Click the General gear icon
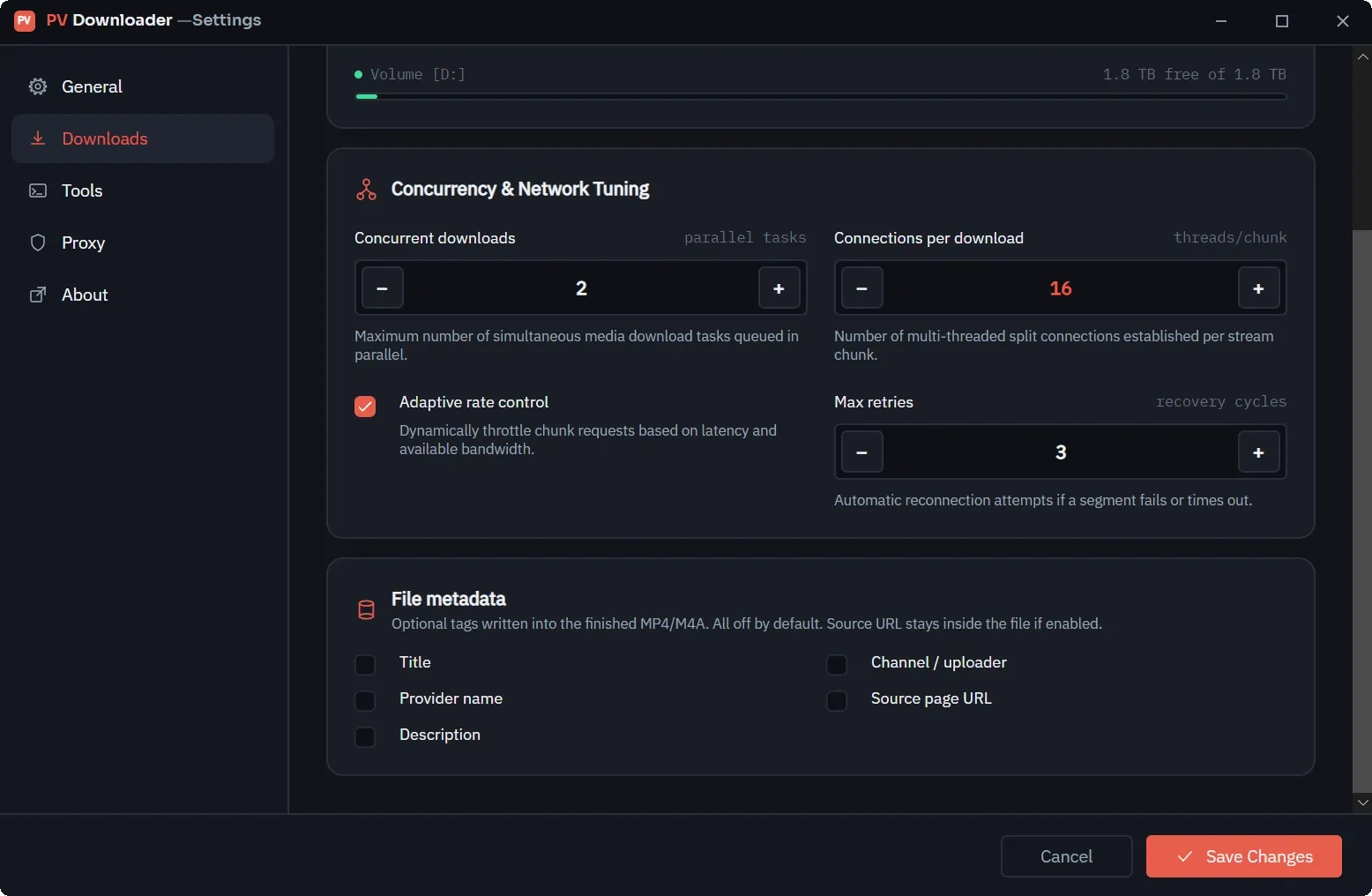Viewport: 1372px width, 896px height. pyautogui.click(x=38, y=86)
